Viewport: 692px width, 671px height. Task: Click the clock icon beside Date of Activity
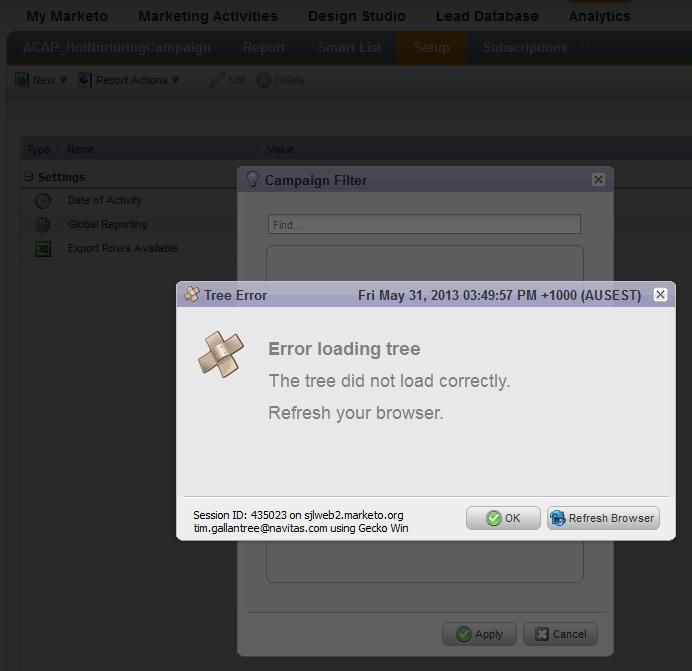coord(43,201)
